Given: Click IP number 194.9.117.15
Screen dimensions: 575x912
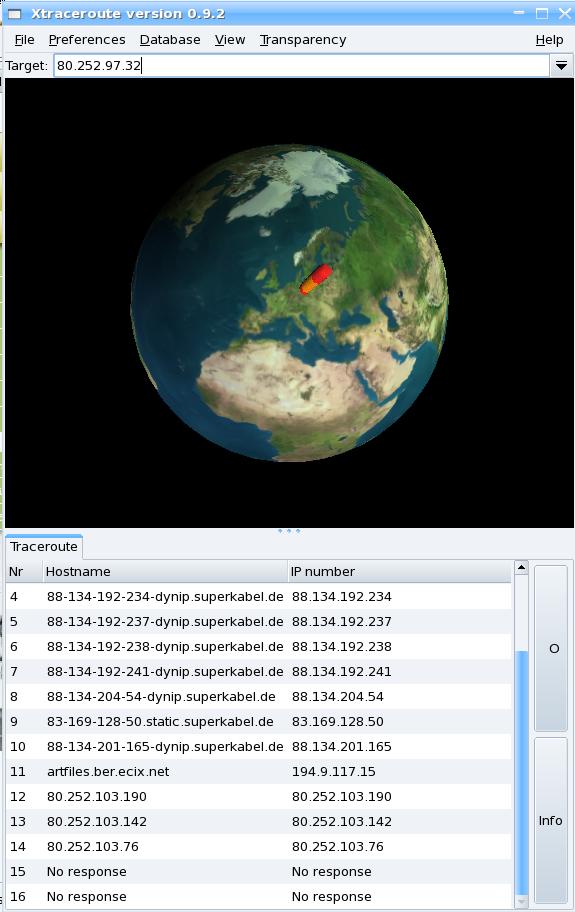Looking at the screenshot, I should click(334, 772).
